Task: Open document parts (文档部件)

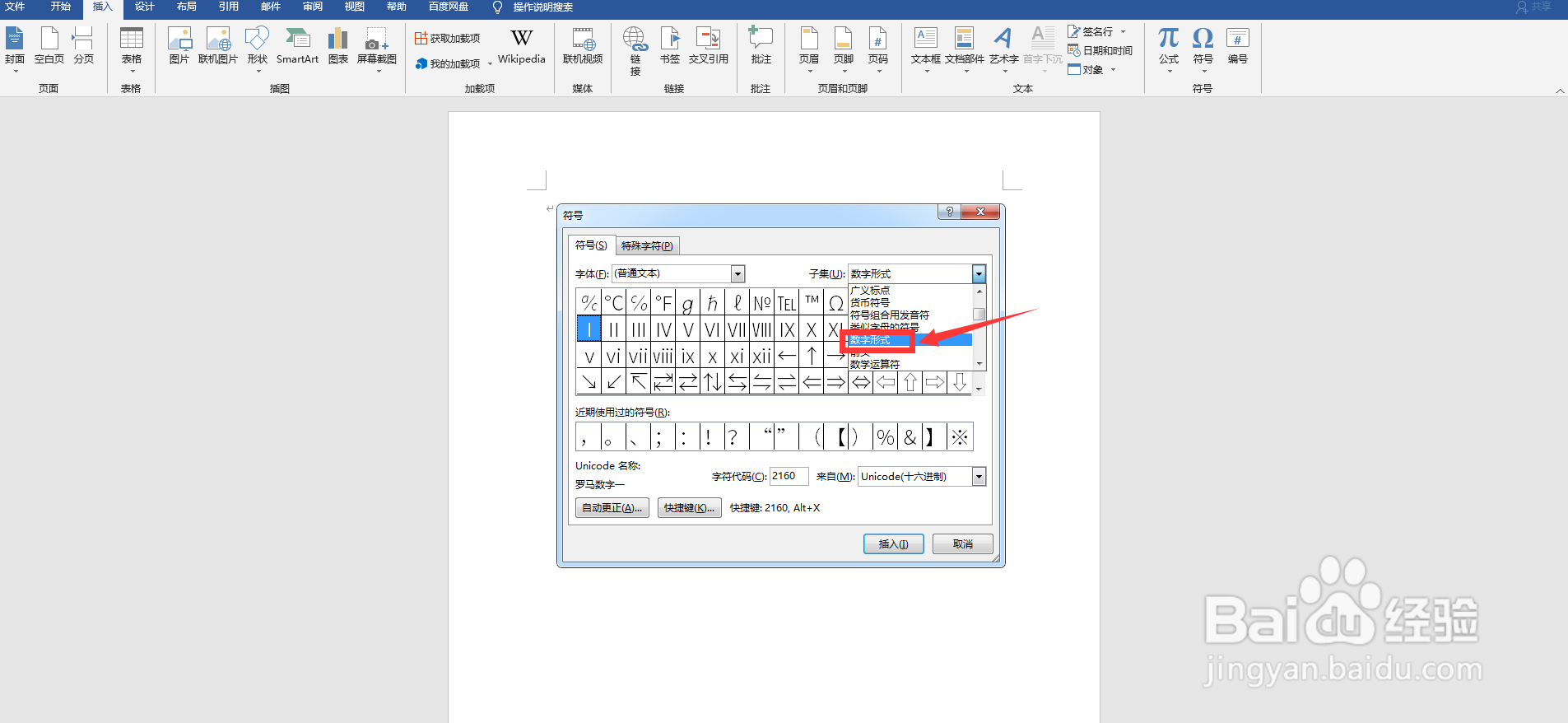Action: (965, 49)
